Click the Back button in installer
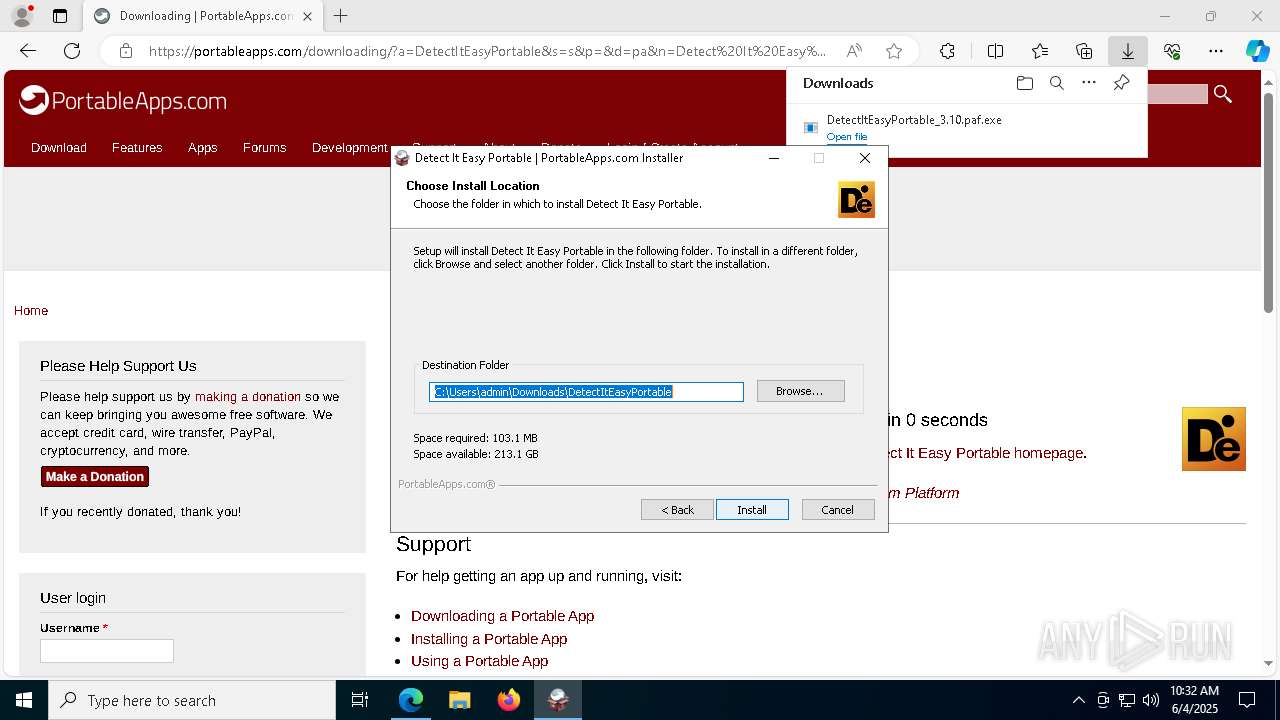 677,510
